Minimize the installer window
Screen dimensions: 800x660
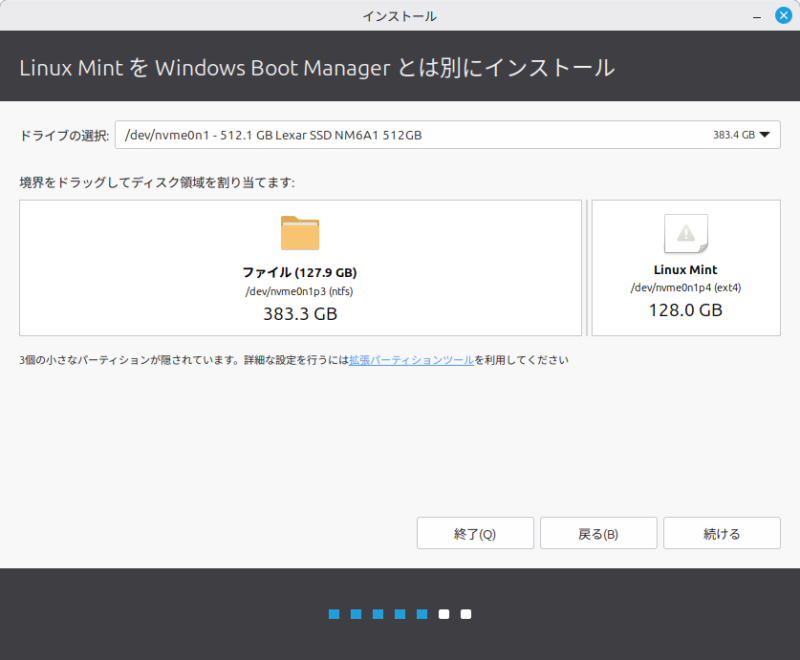coord(754,16)
